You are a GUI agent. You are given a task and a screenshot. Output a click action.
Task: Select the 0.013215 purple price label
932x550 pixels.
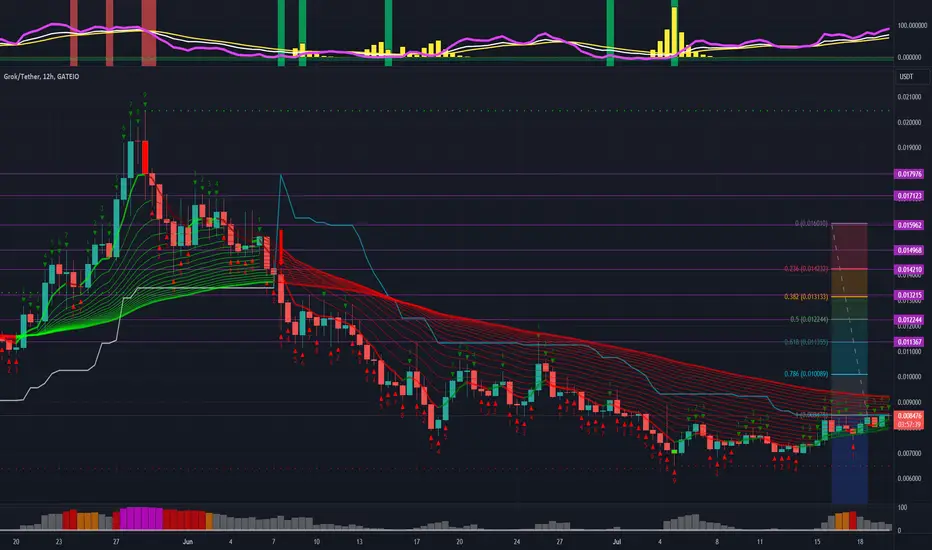909,295
